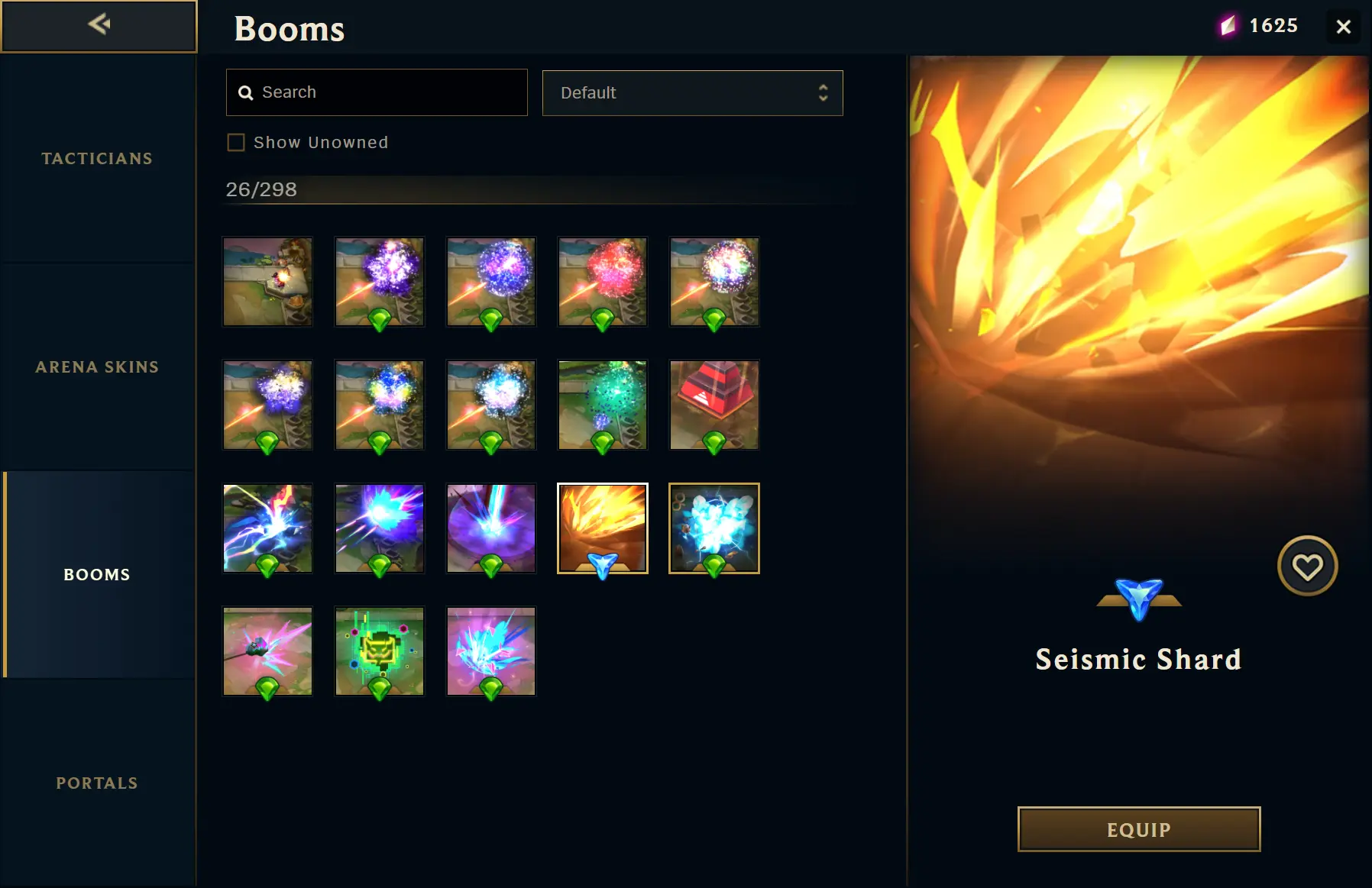Open the Default sort dropdown
This screenshot has width=1372, height=888.
pos(692,93)
